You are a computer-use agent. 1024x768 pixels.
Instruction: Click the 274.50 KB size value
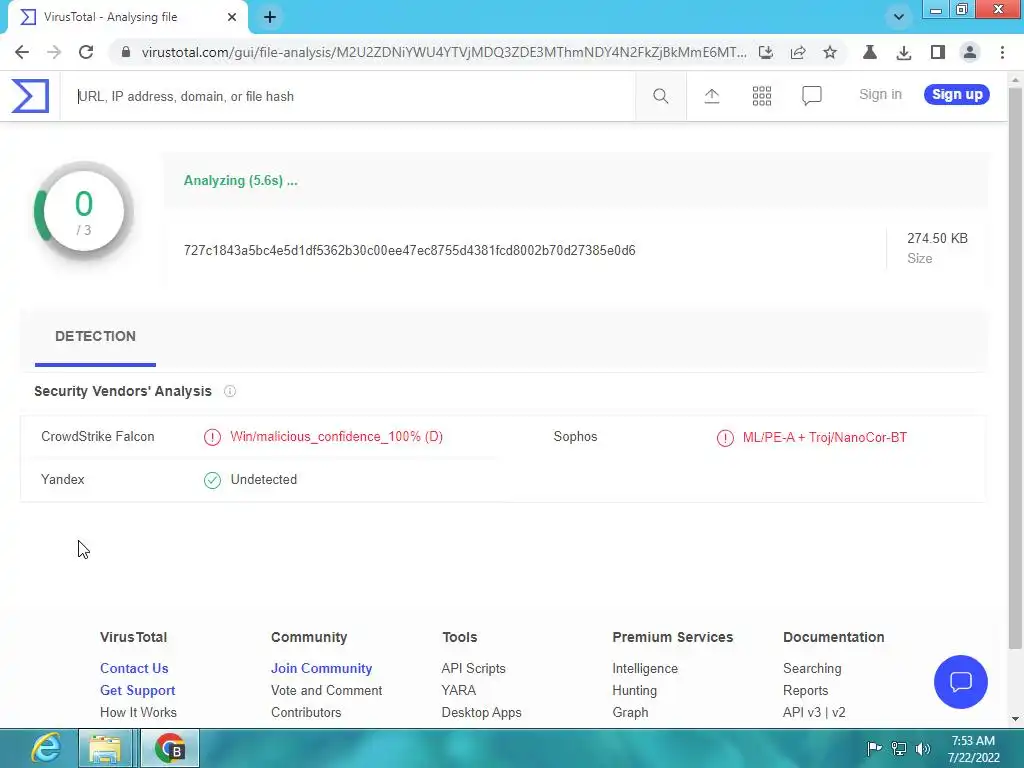click(937, 238)
